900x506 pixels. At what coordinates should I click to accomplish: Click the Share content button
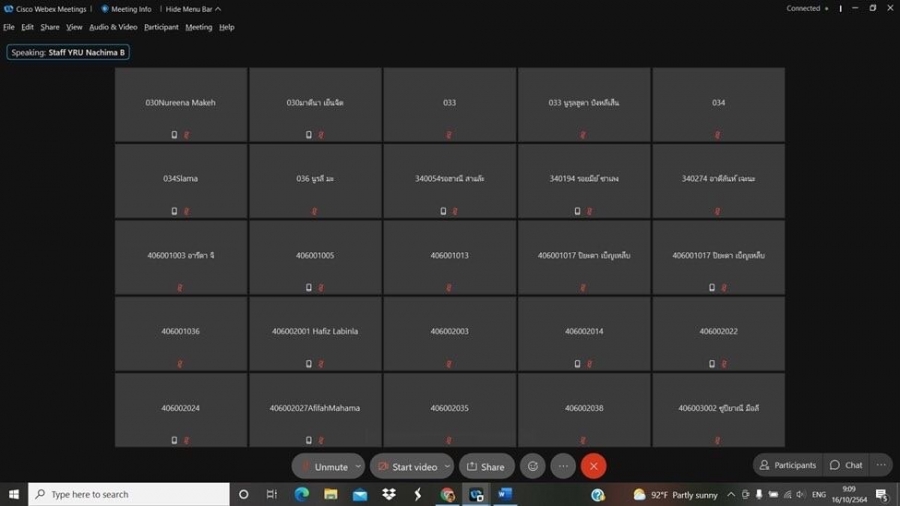click(x=486, y=466)
